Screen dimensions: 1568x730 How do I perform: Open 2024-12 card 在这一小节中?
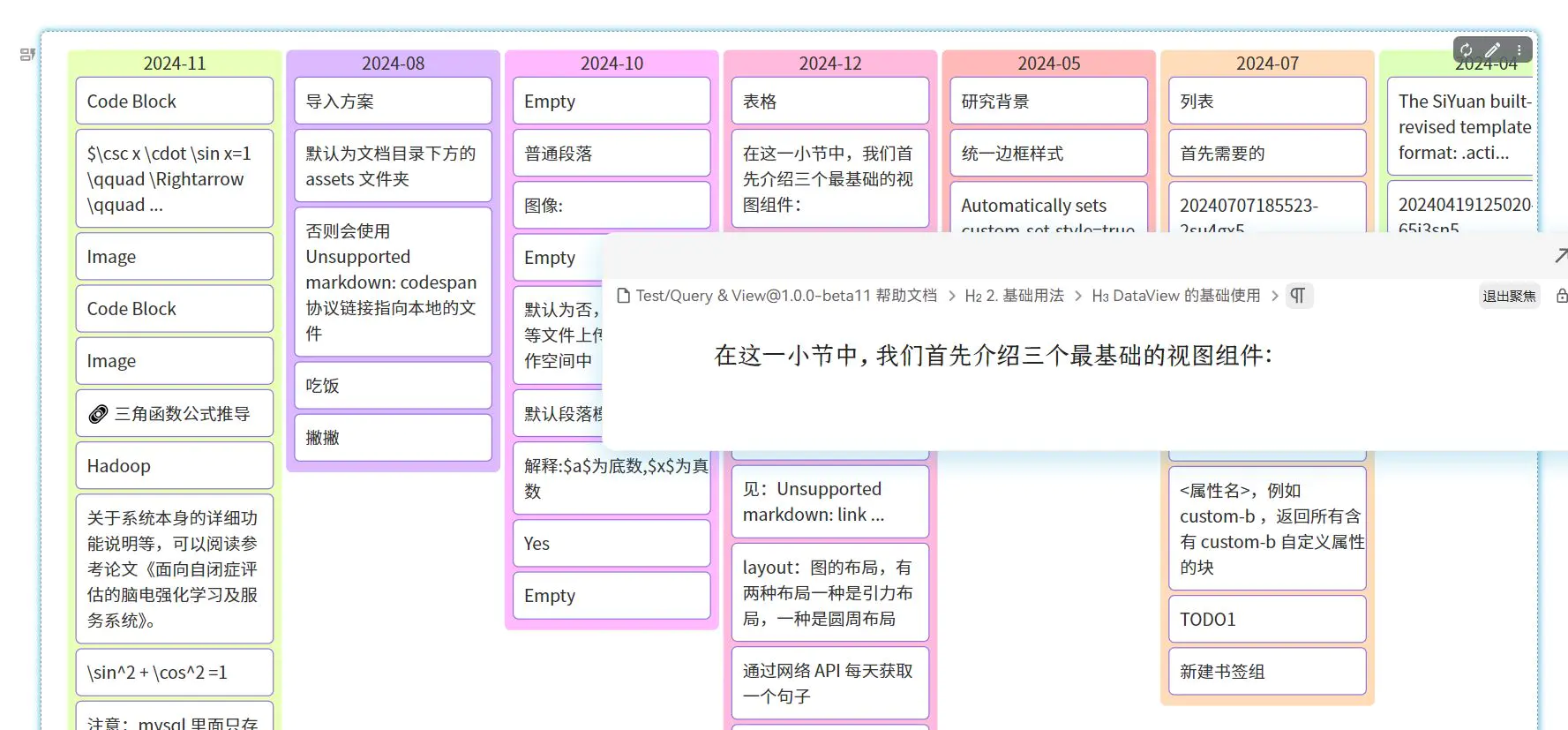pyautogui.click(x=830, y=179)
